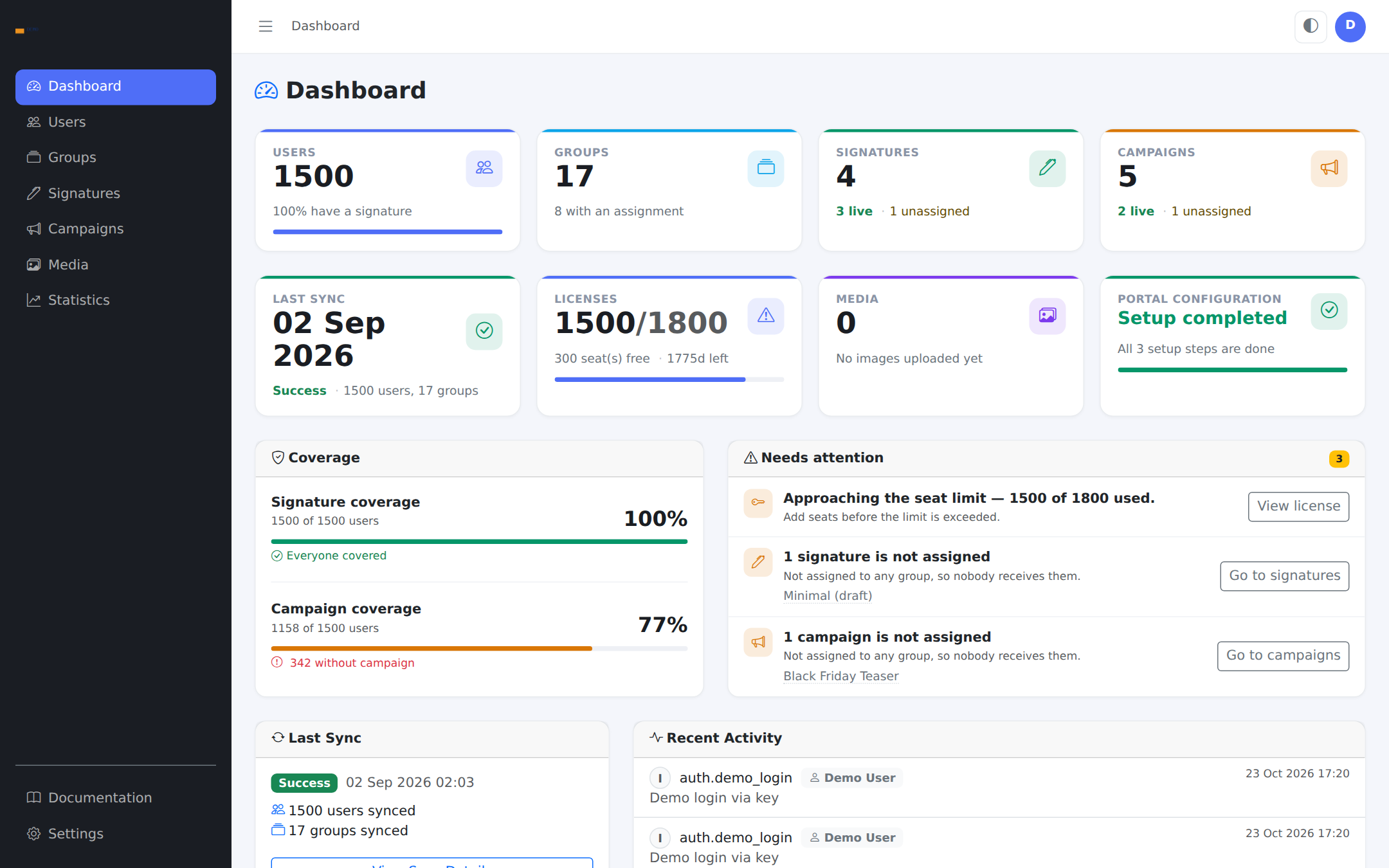Click the Users card people icon

(484, 168)
